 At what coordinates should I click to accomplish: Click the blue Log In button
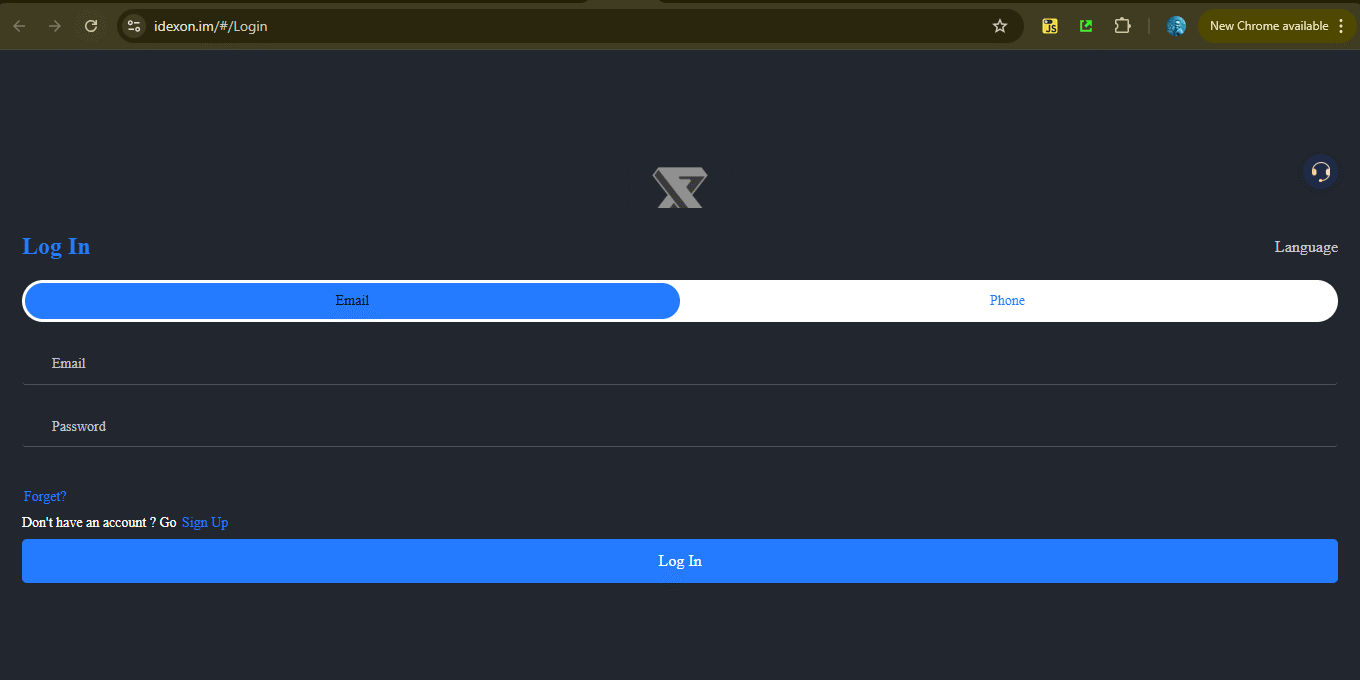(x=680, y=561)
